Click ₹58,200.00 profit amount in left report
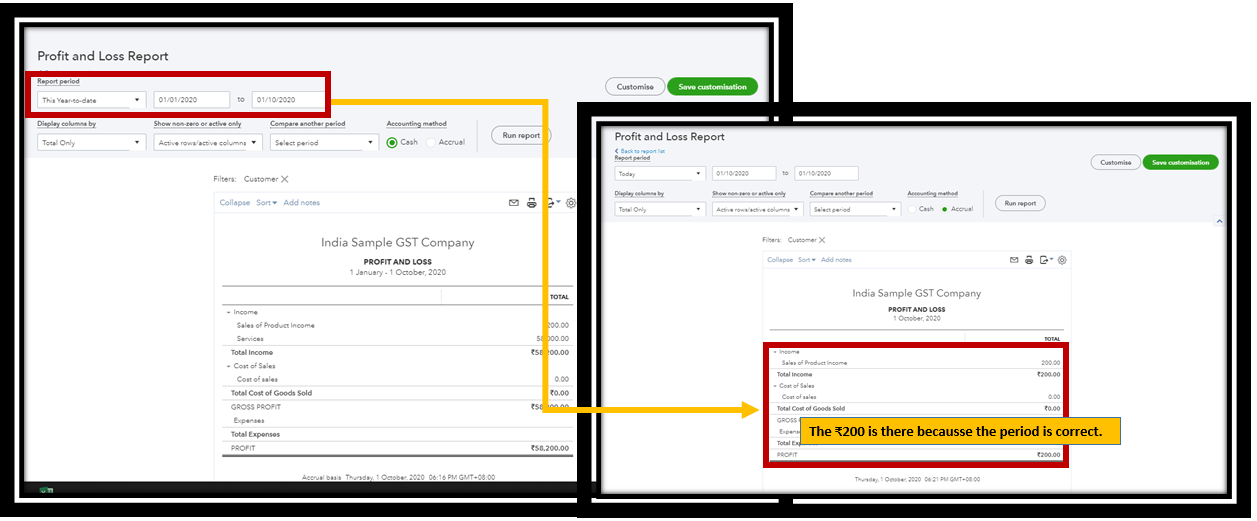Viewport: 1257px width, 521px height. (550, 448)
